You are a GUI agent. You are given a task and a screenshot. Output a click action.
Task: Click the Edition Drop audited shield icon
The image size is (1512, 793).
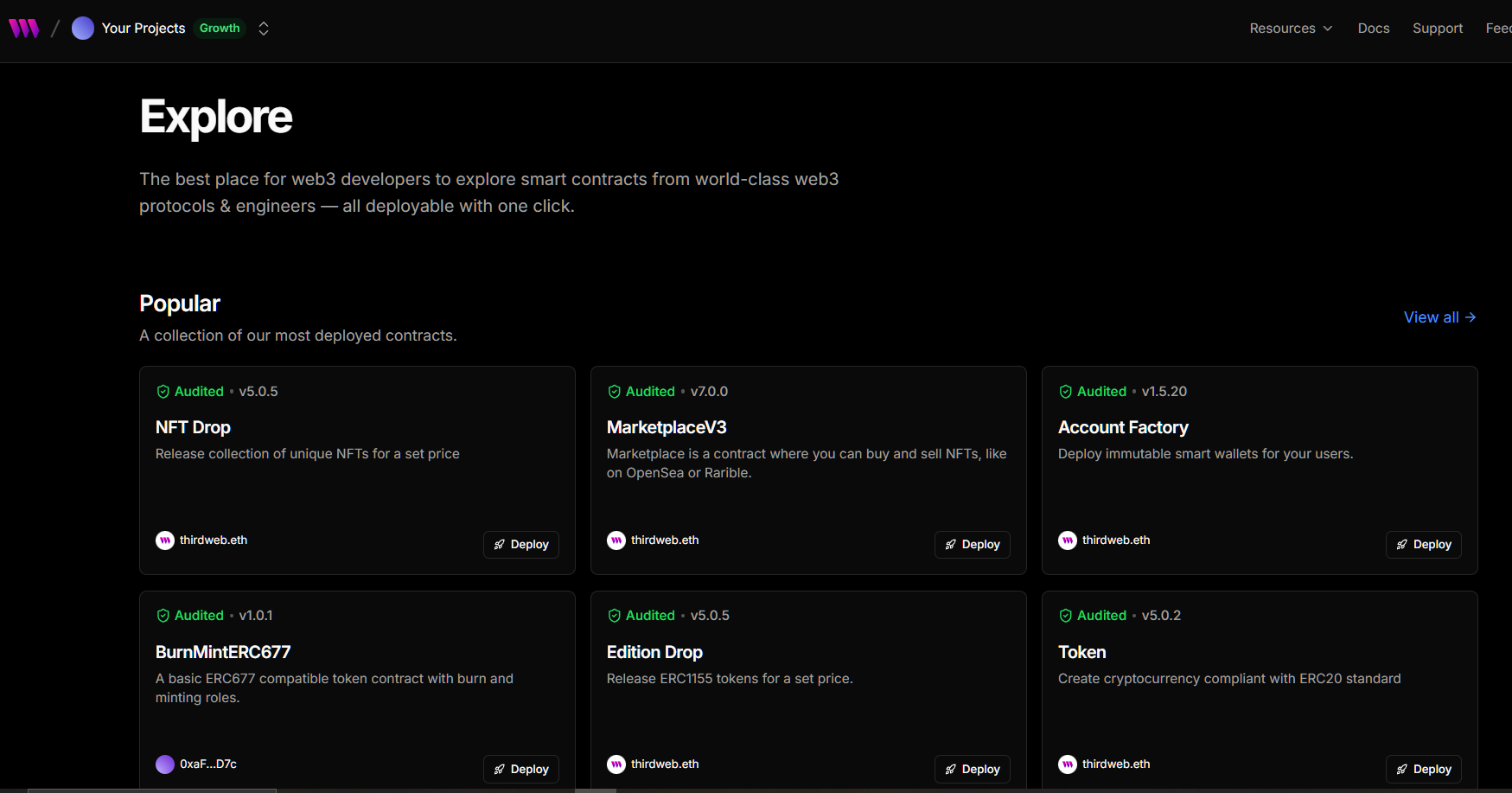615,616
